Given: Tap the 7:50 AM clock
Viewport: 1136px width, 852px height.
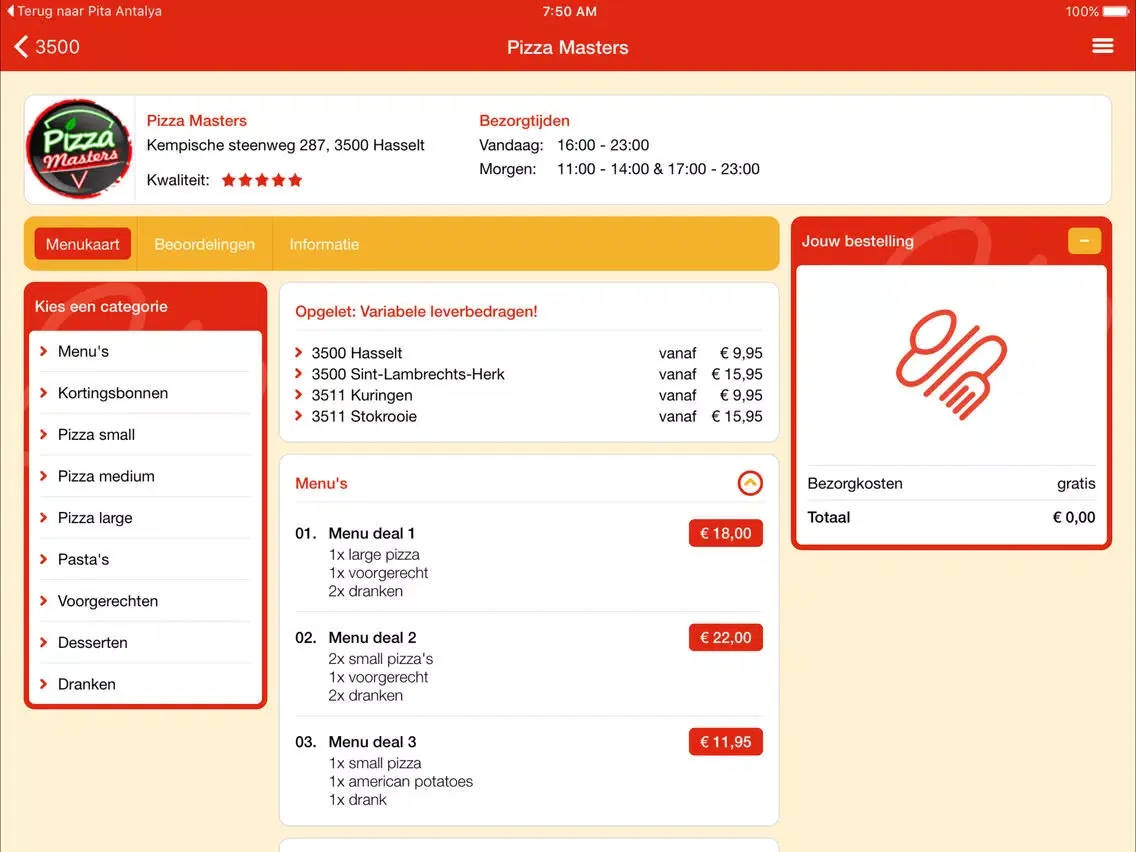Looking at the screenshot, I should (569, 11).
